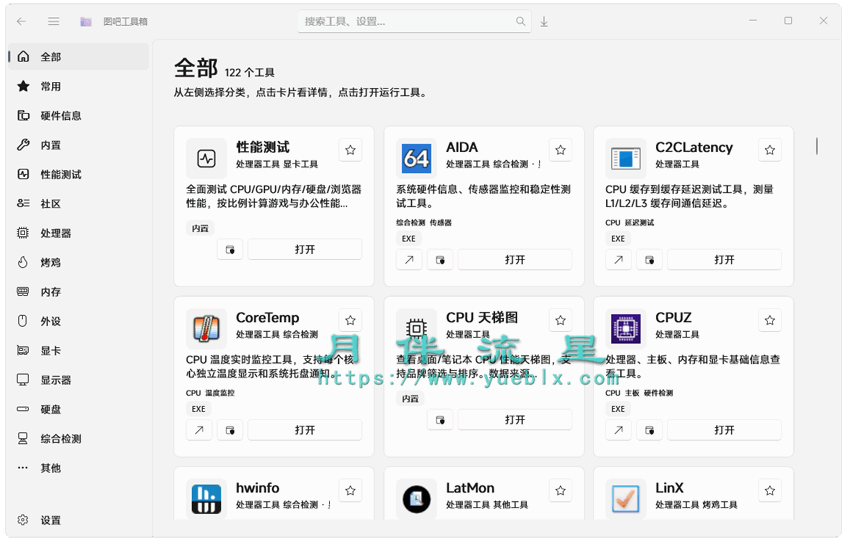Image resolution: width=850 pixels, height=544 pixels.
Task: Select the 显卡 category
Action: [x=79, y=350]
